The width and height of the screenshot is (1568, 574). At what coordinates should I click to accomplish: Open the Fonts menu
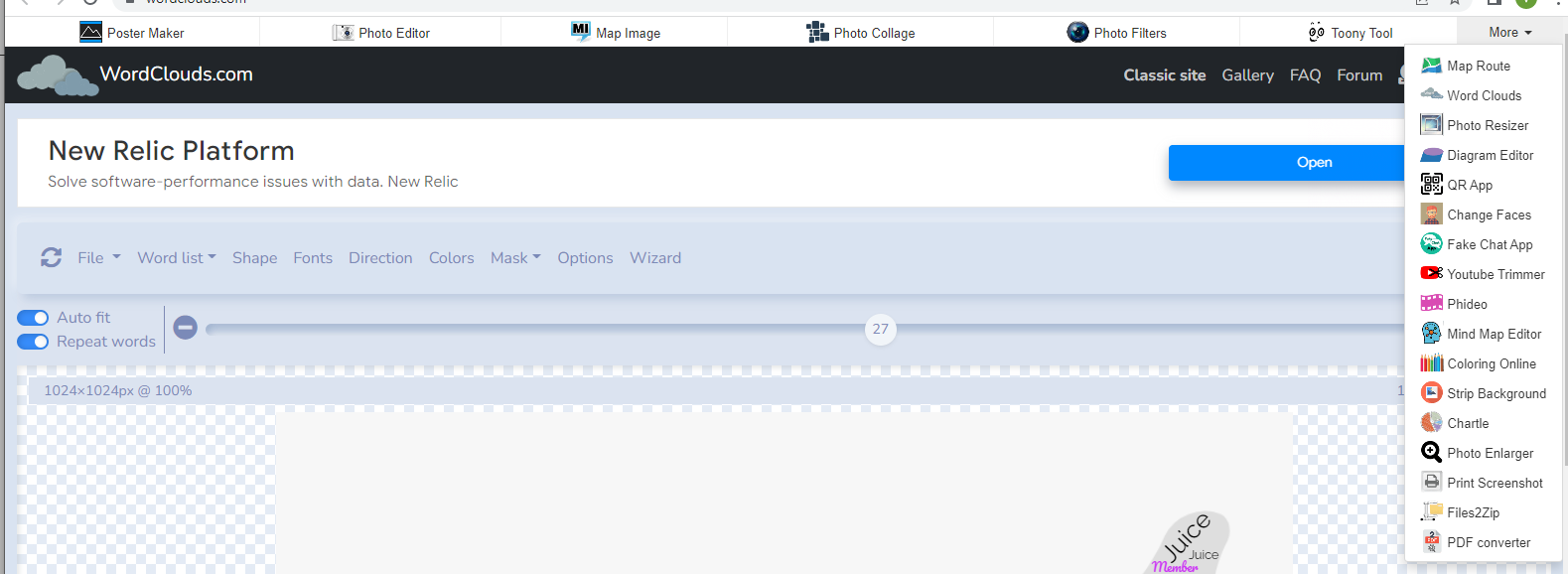point(313,258)
